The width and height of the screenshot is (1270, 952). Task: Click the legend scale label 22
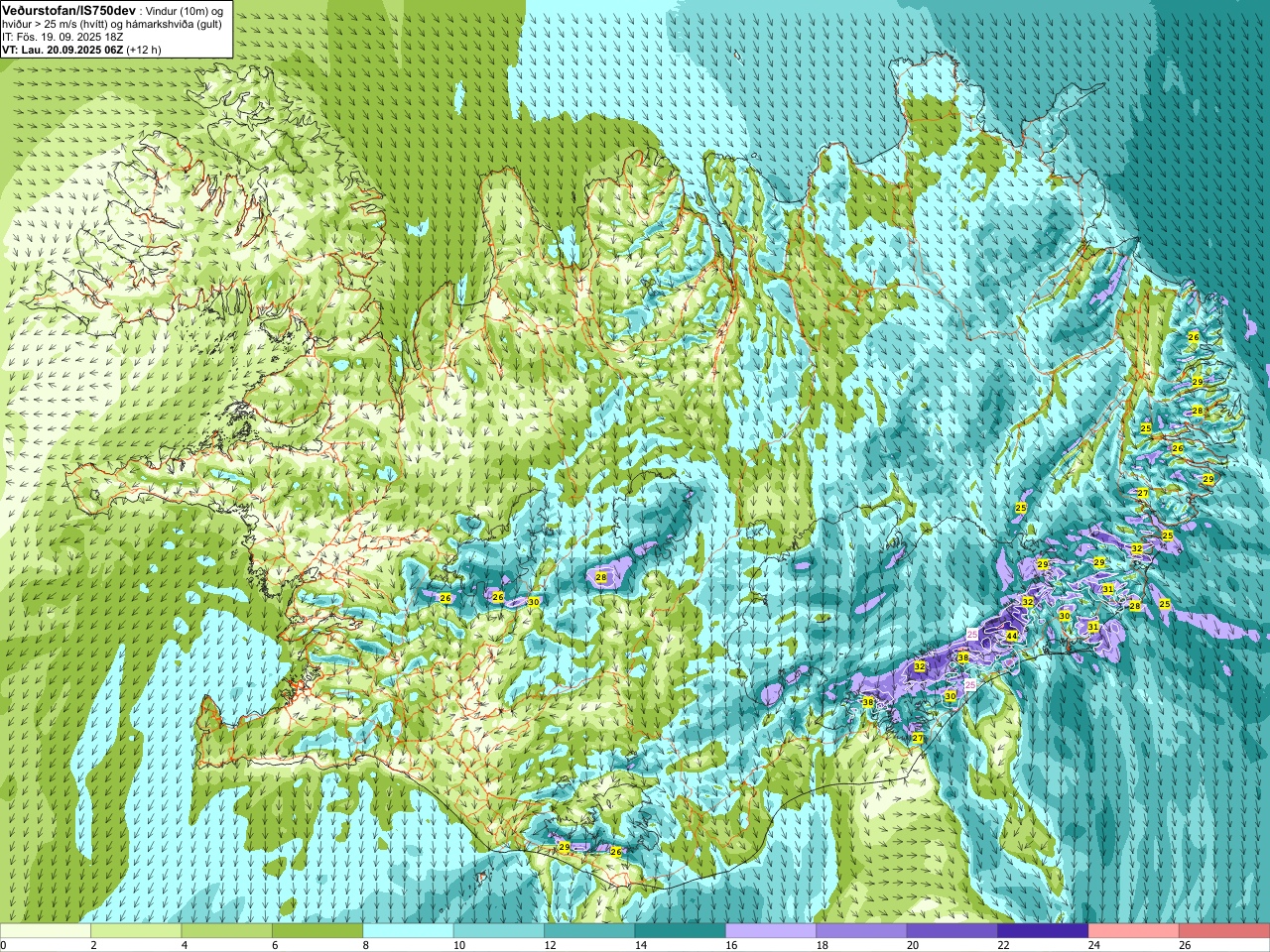coord(1003,946)
